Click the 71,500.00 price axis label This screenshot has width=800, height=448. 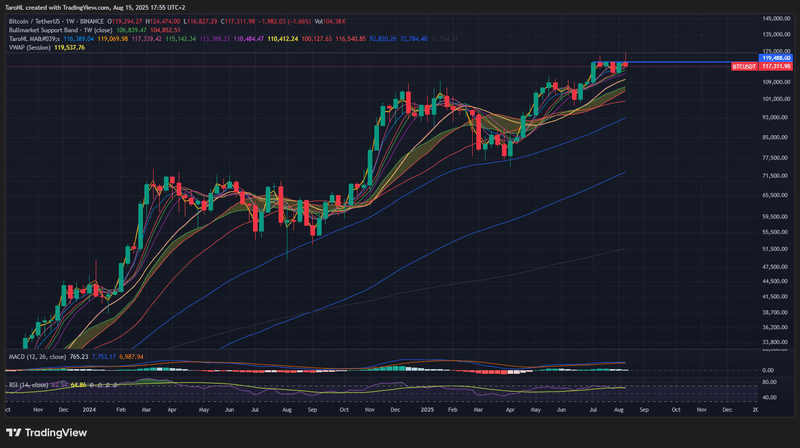[x=776, y=176]
